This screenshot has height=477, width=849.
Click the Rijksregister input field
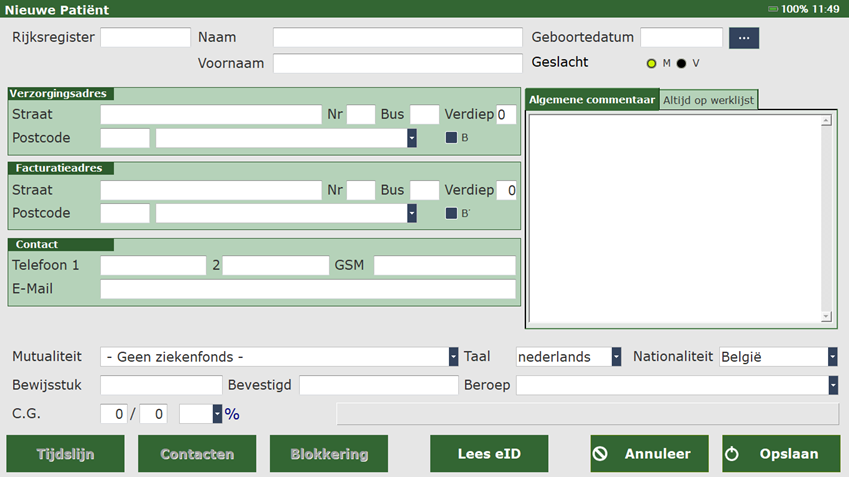coord(145,38)
